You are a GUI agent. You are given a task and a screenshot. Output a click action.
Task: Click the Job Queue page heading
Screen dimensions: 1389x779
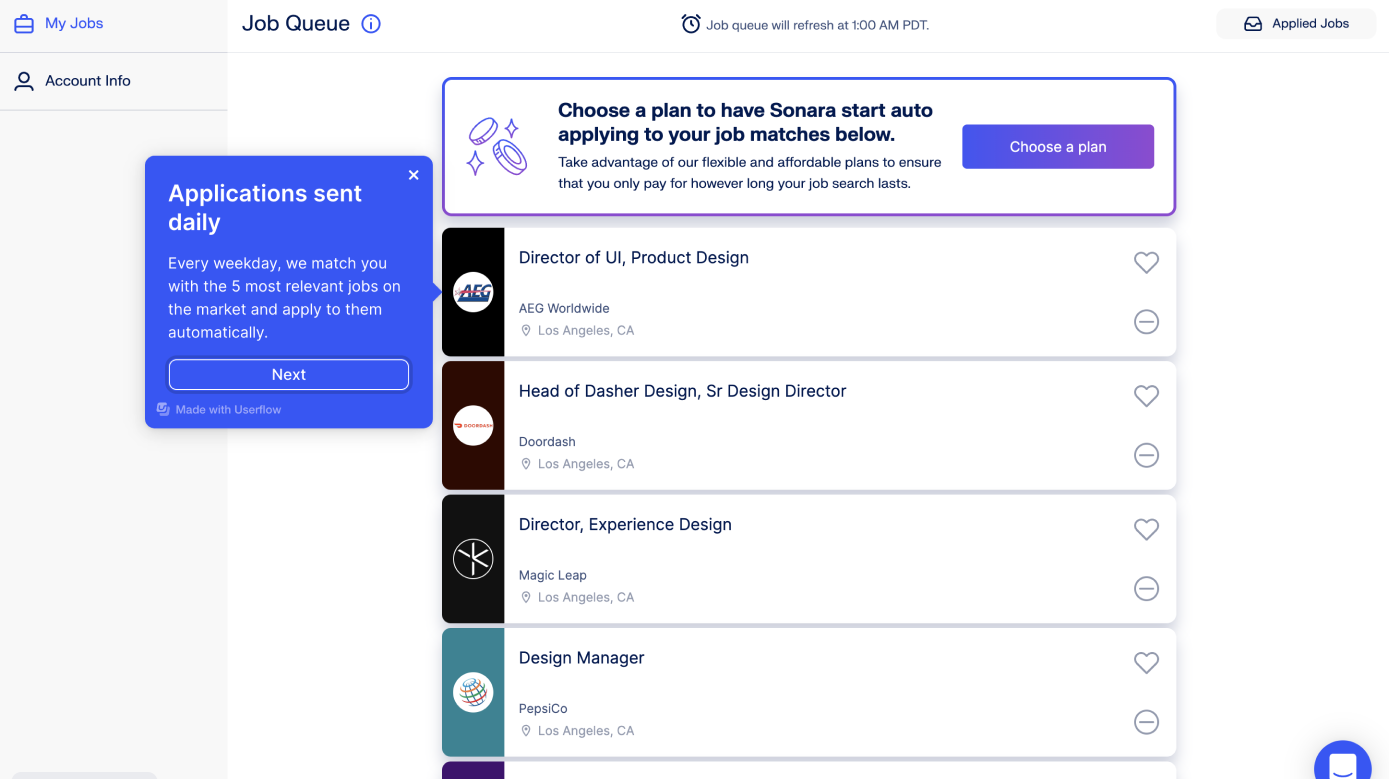(x=296, y=24)
